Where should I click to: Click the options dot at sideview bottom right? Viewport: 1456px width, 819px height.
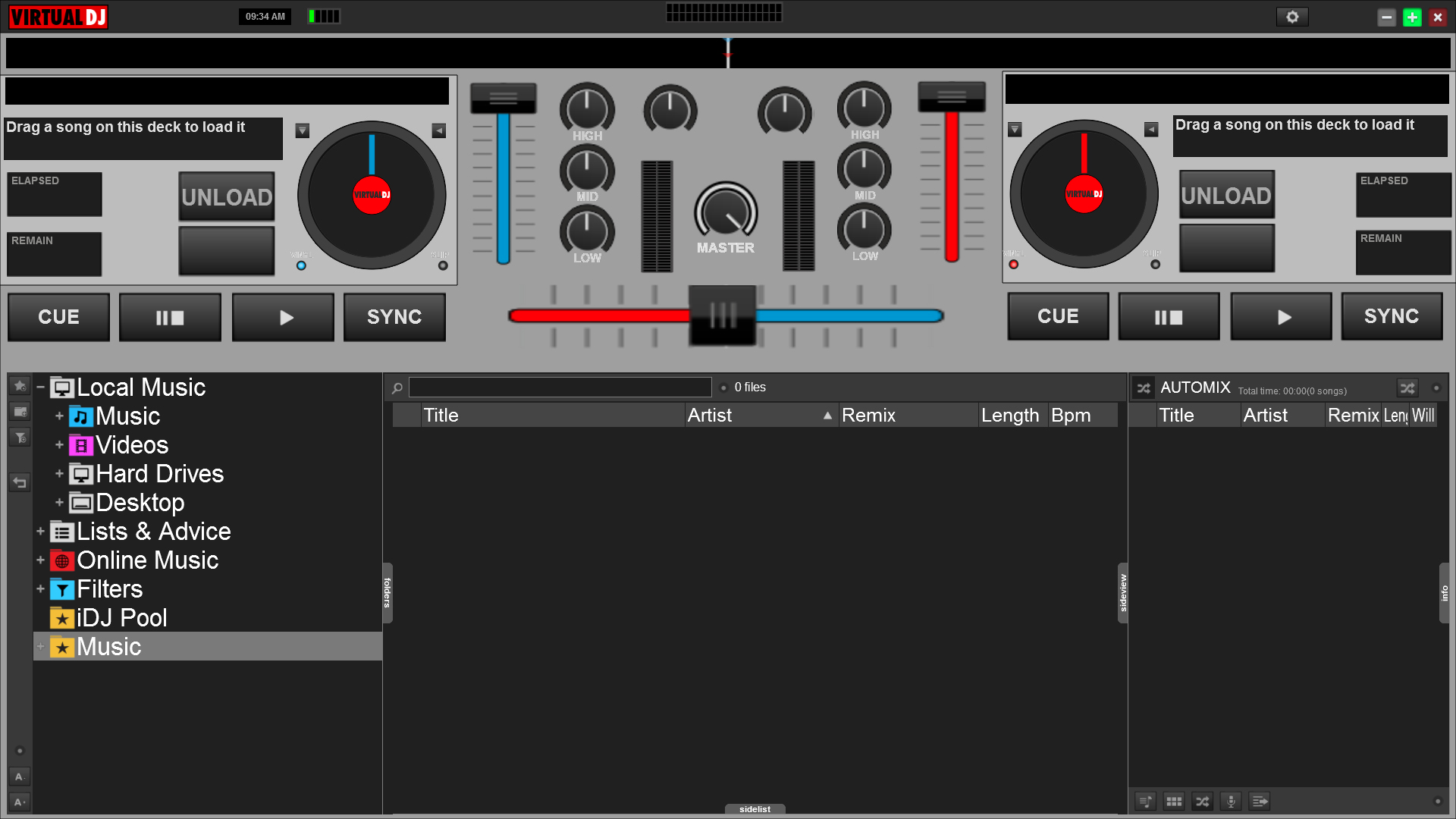point(1438,802)
